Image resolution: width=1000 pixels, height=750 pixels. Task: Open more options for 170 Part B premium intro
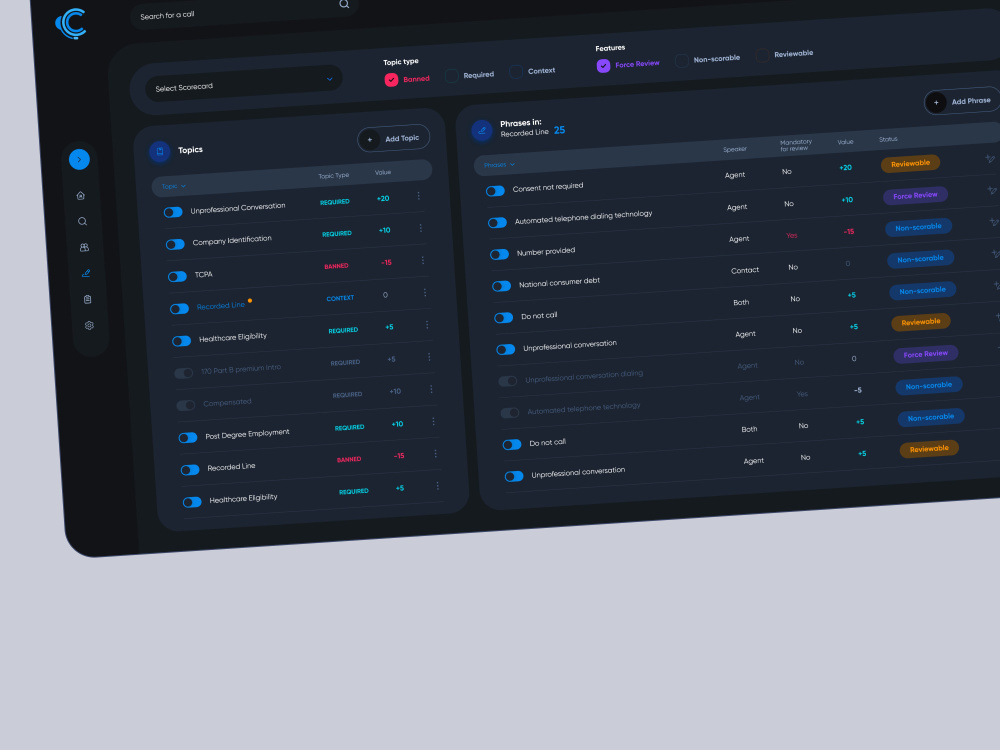click(429, 357)
